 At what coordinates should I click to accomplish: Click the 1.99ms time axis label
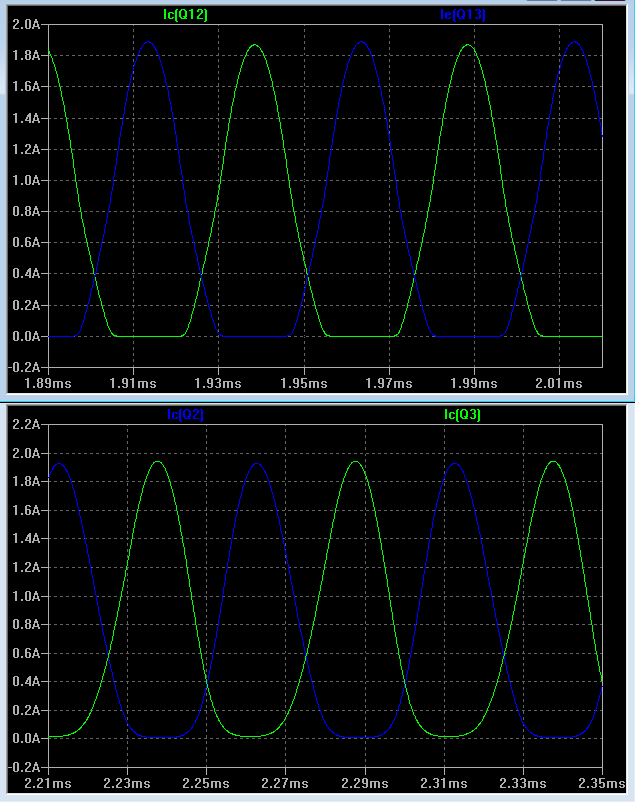click(474, 383)
